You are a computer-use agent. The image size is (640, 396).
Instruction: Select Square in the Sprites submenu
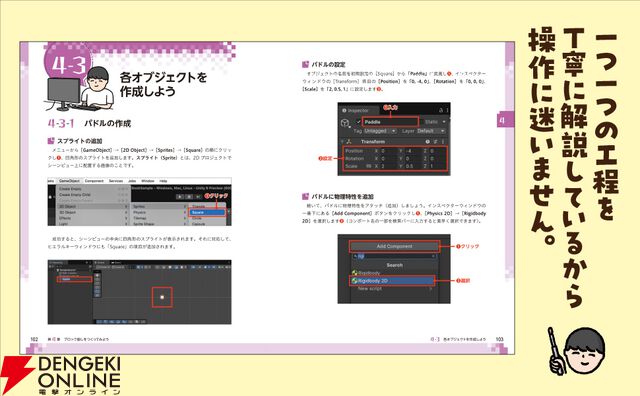click(x=207, y=212)
